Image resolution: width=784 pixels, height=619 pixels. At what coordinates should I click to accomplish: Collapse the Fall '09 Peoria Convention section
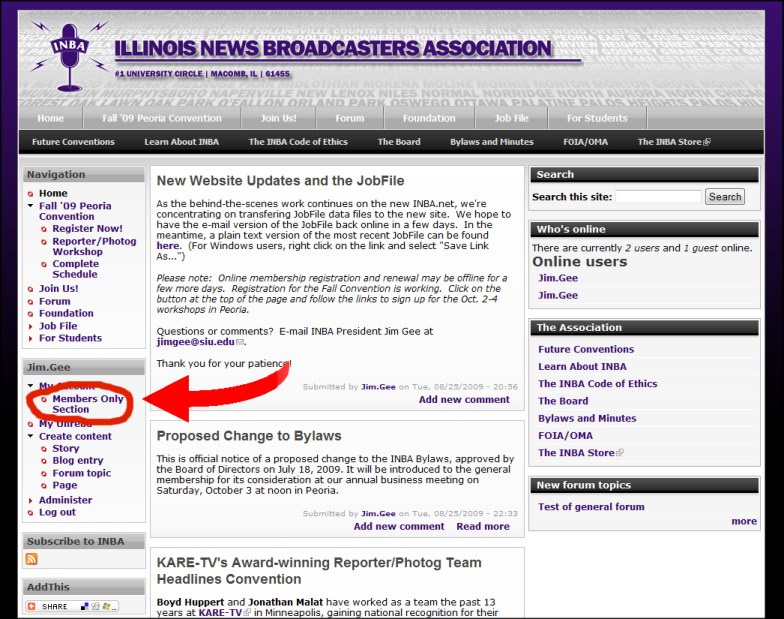pyautogui.click(x=31, y=206)
